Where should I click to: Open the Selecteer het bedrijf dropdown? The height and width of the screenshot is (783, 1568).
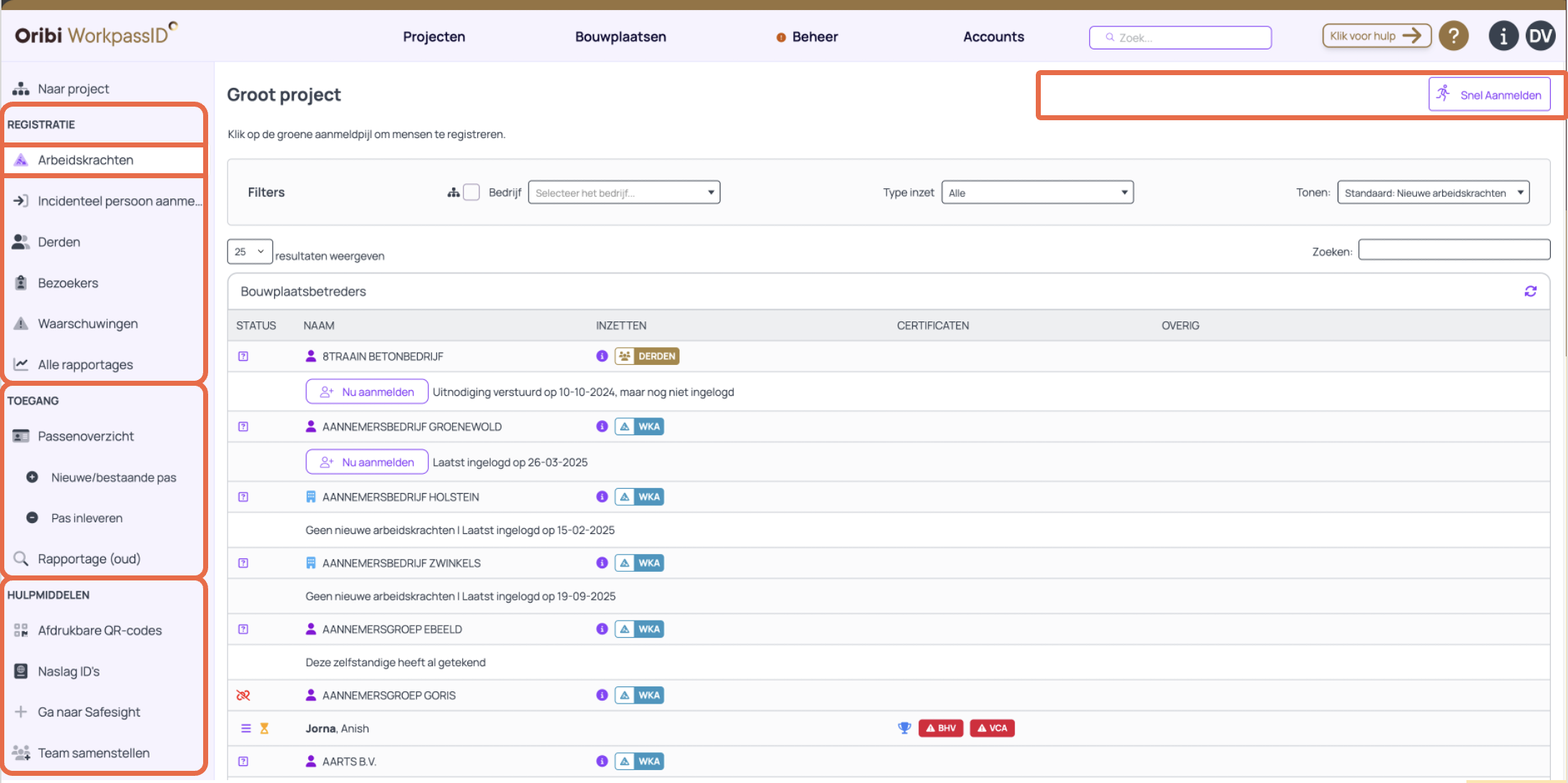[624, 193]
